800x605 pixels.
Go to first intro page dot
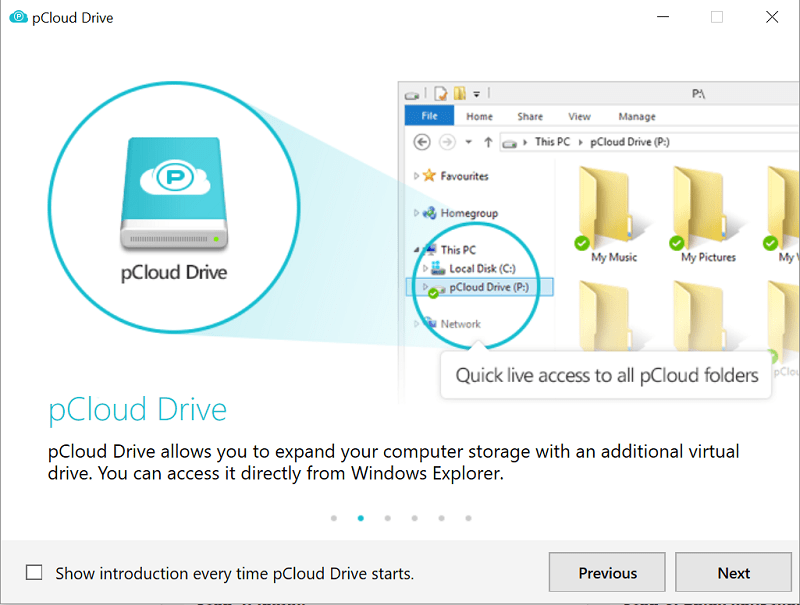point(334,518)
